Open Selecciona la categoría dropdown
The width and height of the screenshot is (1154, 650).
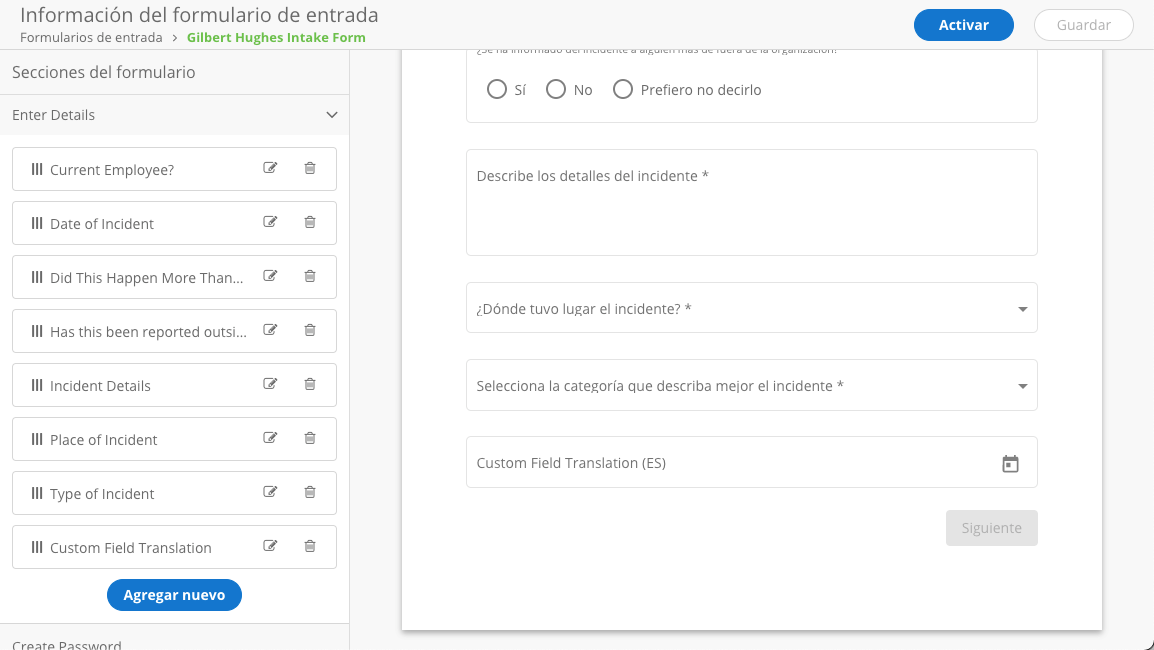point(751,385)
